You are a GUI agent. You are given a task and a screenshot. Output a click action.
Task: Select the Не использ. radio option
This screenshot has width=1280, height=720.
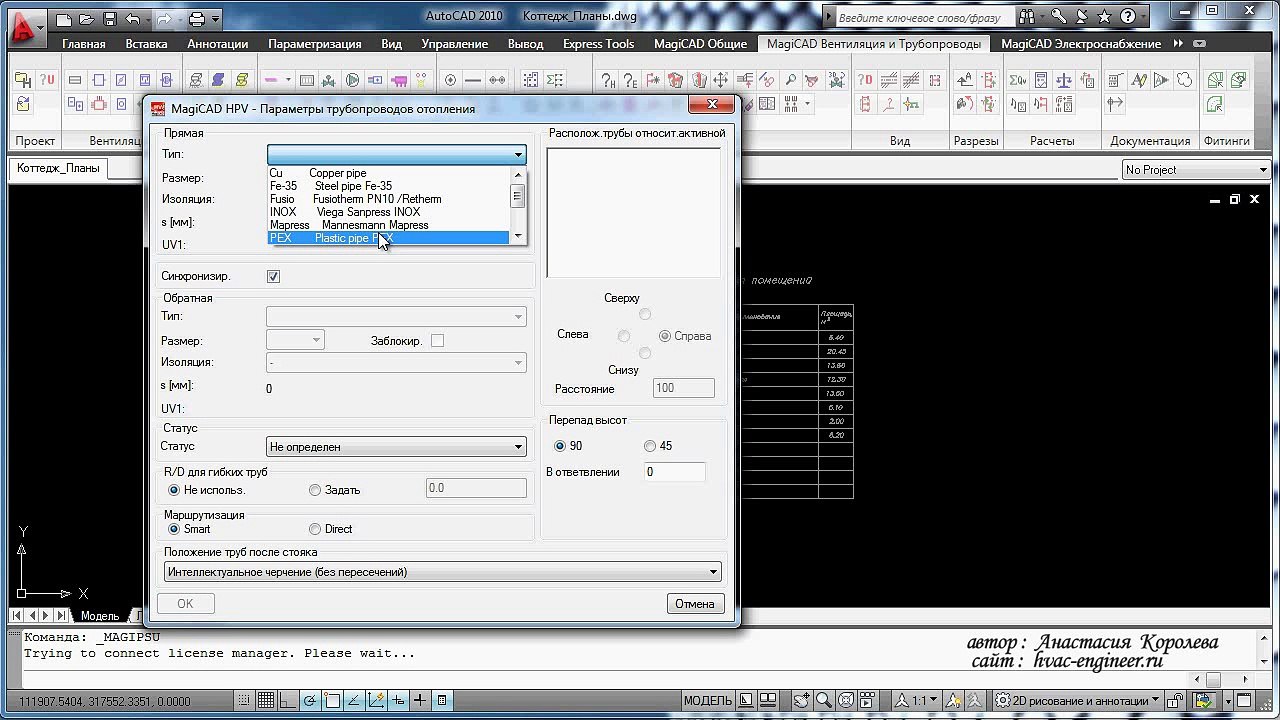[174, 490]
